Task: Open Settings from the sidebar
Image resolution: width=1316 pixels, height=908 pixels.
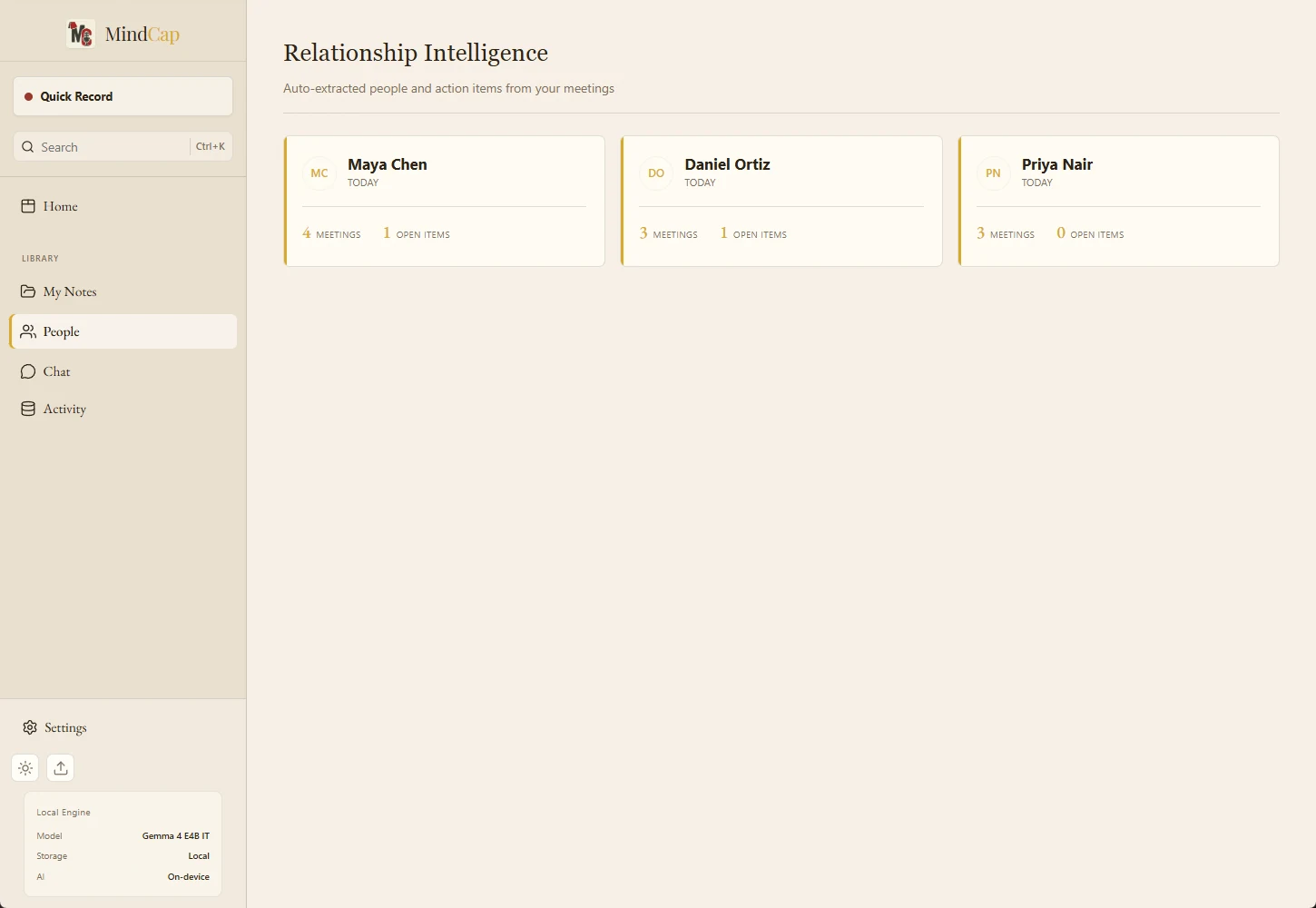Action: (x=123, y=727)
